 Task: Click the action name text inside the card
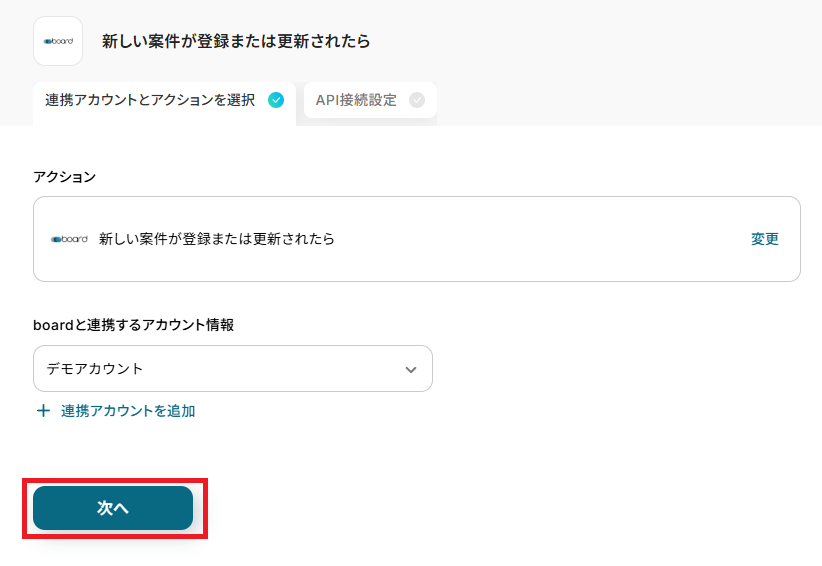[217, 239]
